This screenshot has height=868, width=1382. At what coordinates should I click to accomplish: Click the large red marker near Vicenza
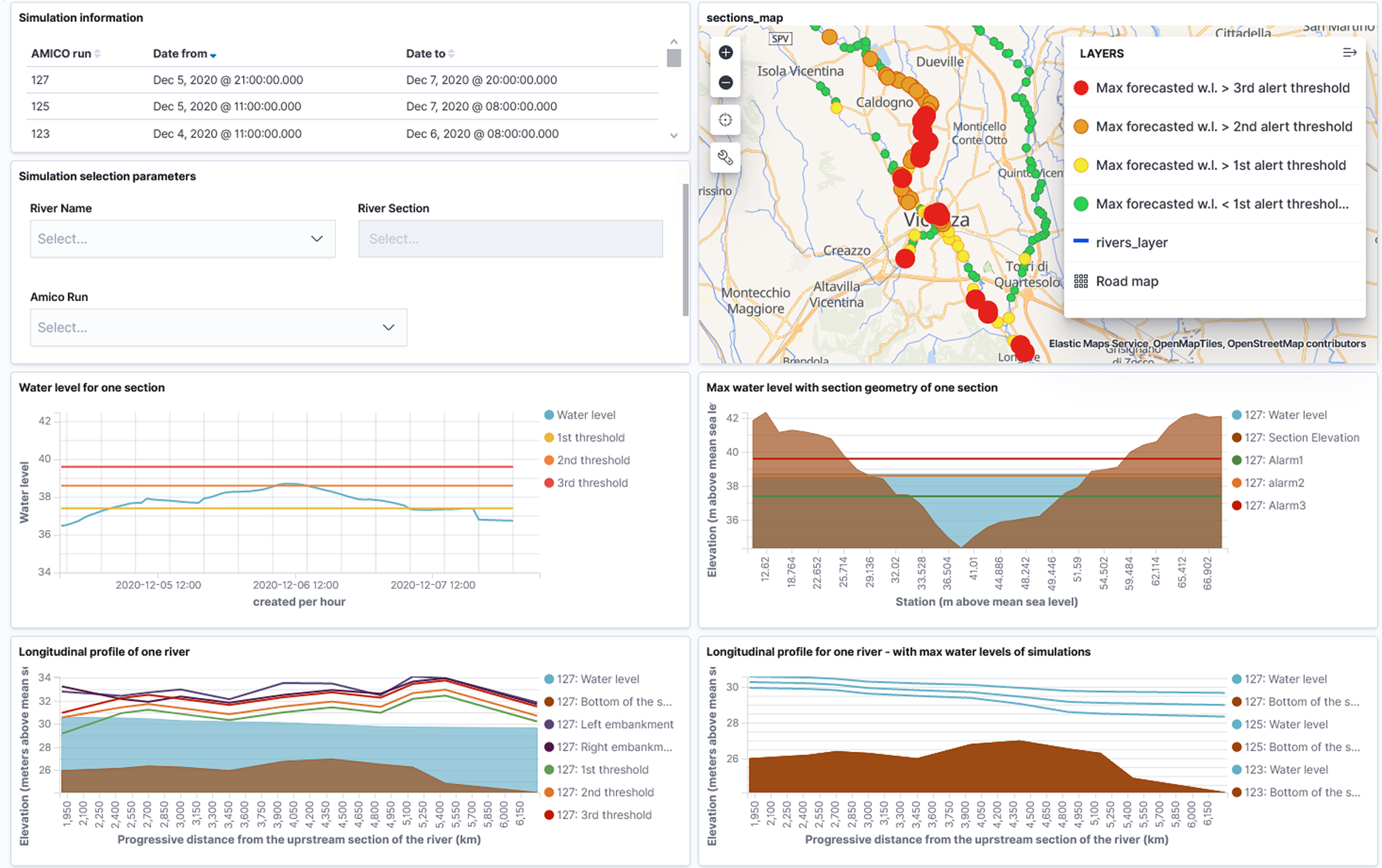pos(937,214)
